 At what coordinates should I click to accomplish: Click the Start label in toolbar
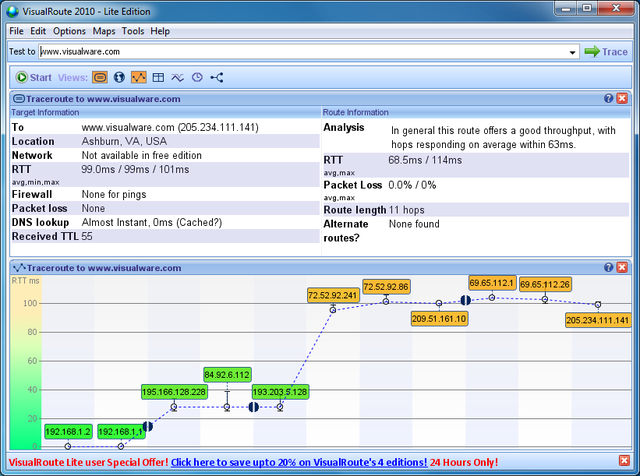[x=41, y=78]
